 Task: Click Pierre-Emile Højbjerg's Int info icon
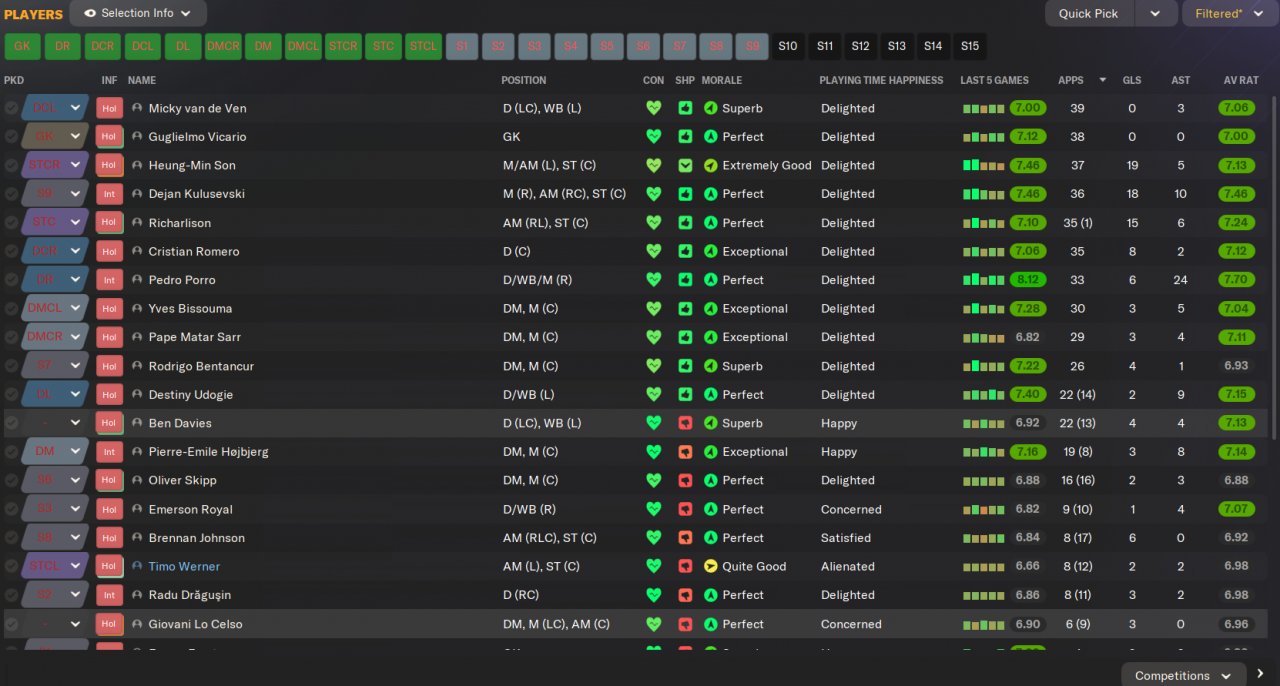(109, 452)
